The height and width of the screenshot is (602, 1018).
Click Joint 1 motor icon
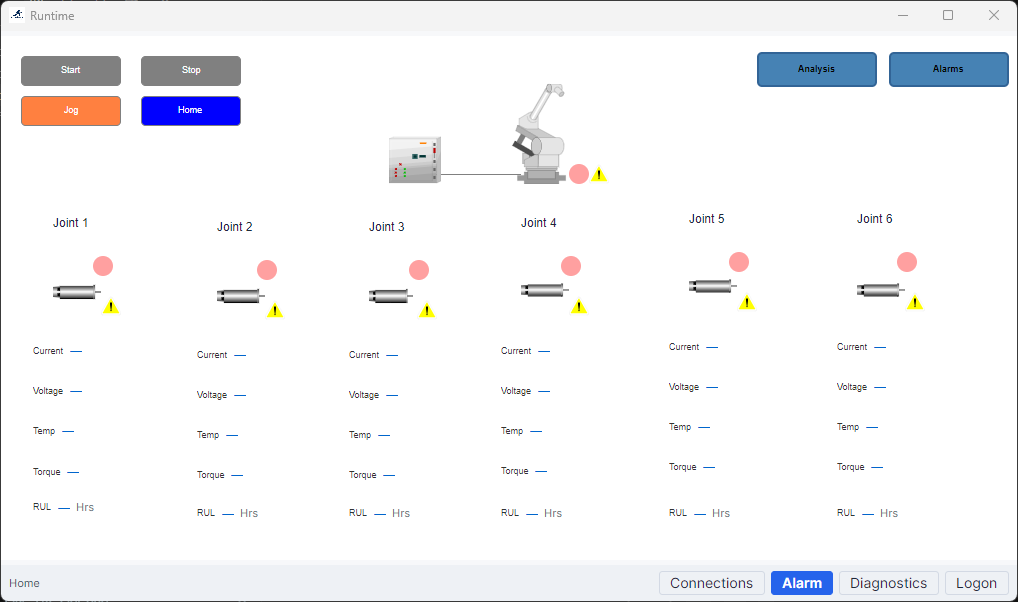click(x=76, y=292)
